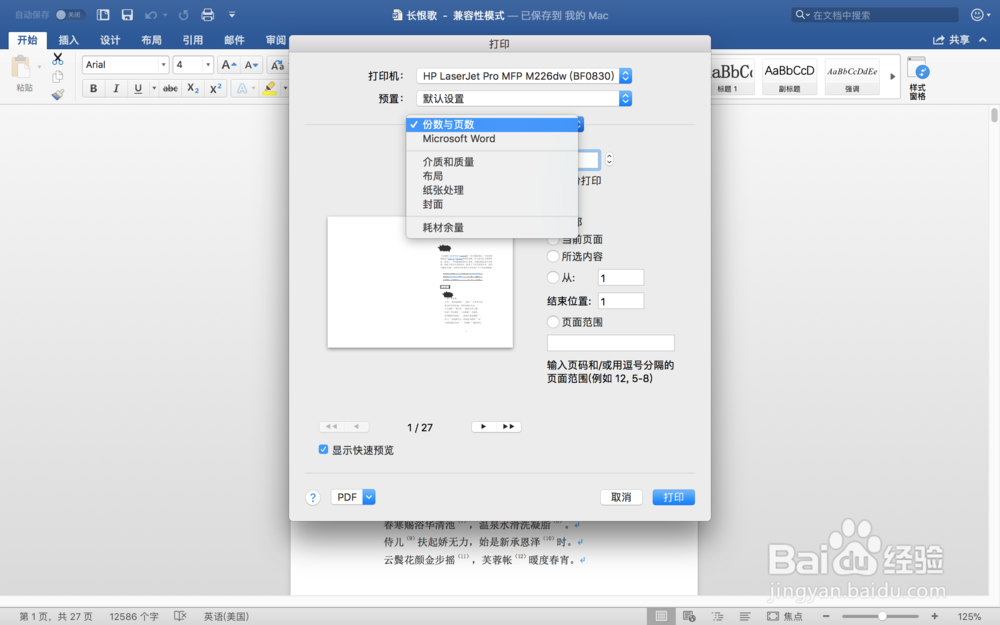Open the References (引用) ribbon tab
The width and height of the screenshot is (1000, 625).
click(x=193, y=40)
